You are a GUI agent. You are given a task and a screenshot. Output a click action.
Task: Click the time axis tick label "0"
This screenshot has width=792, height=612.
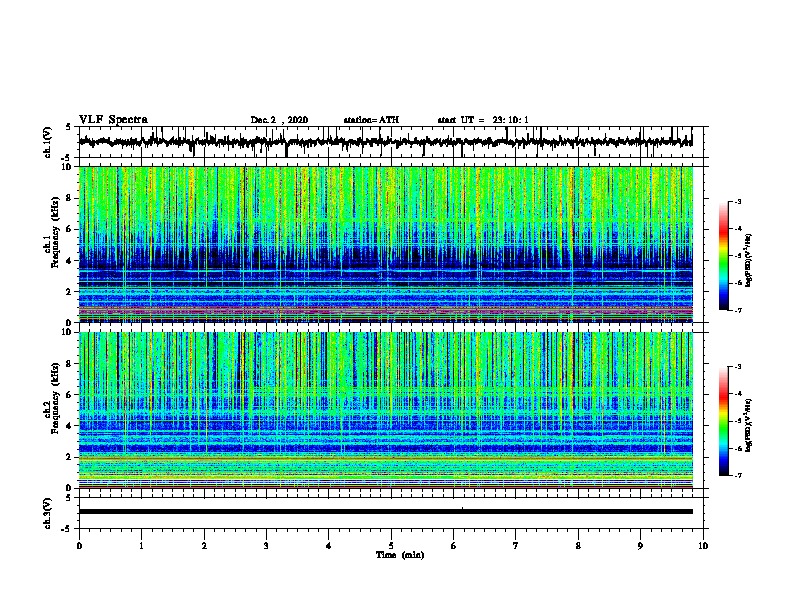79,545
